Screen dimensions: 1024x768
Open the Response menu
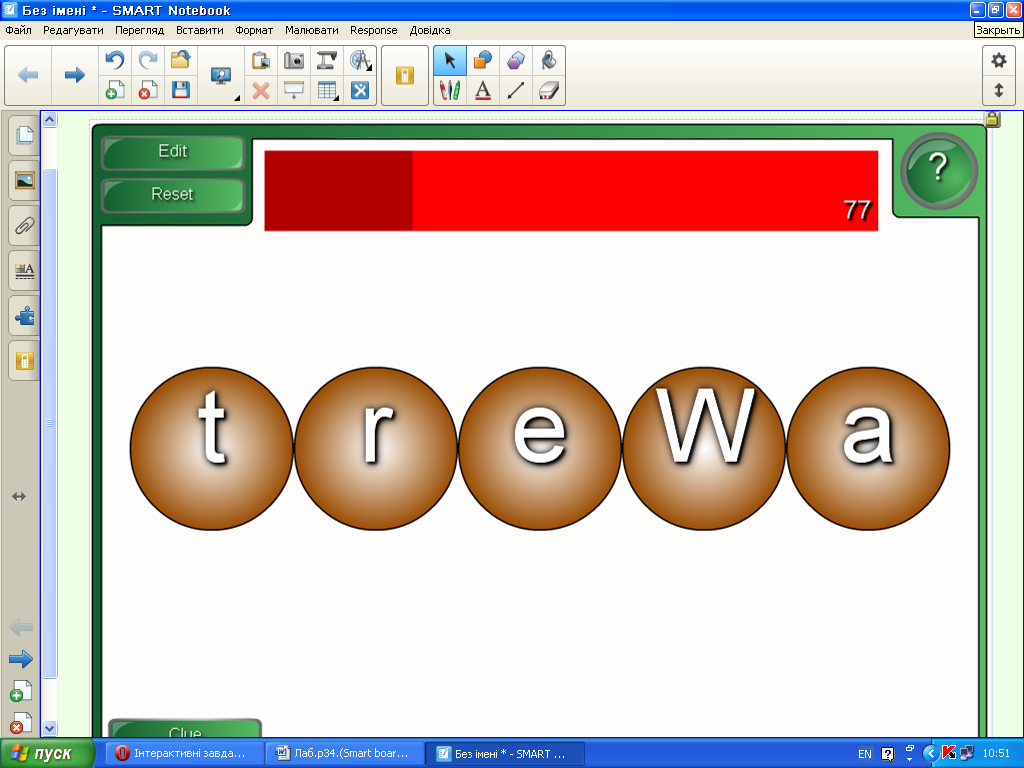pyautogui.click(x=374, y=30)
